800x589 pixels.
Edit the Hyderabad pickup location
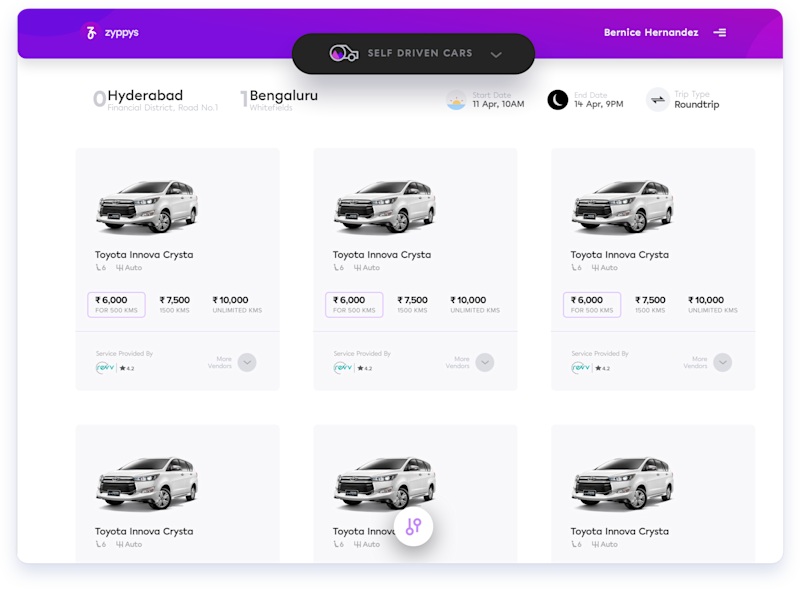[x=145, y=95]
